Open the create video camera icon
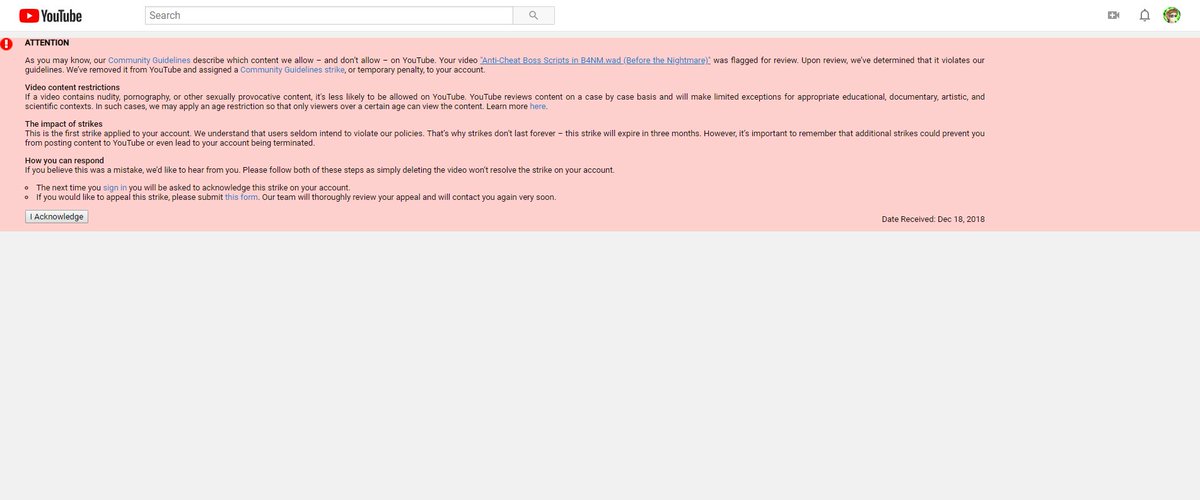 point(1113,15)
